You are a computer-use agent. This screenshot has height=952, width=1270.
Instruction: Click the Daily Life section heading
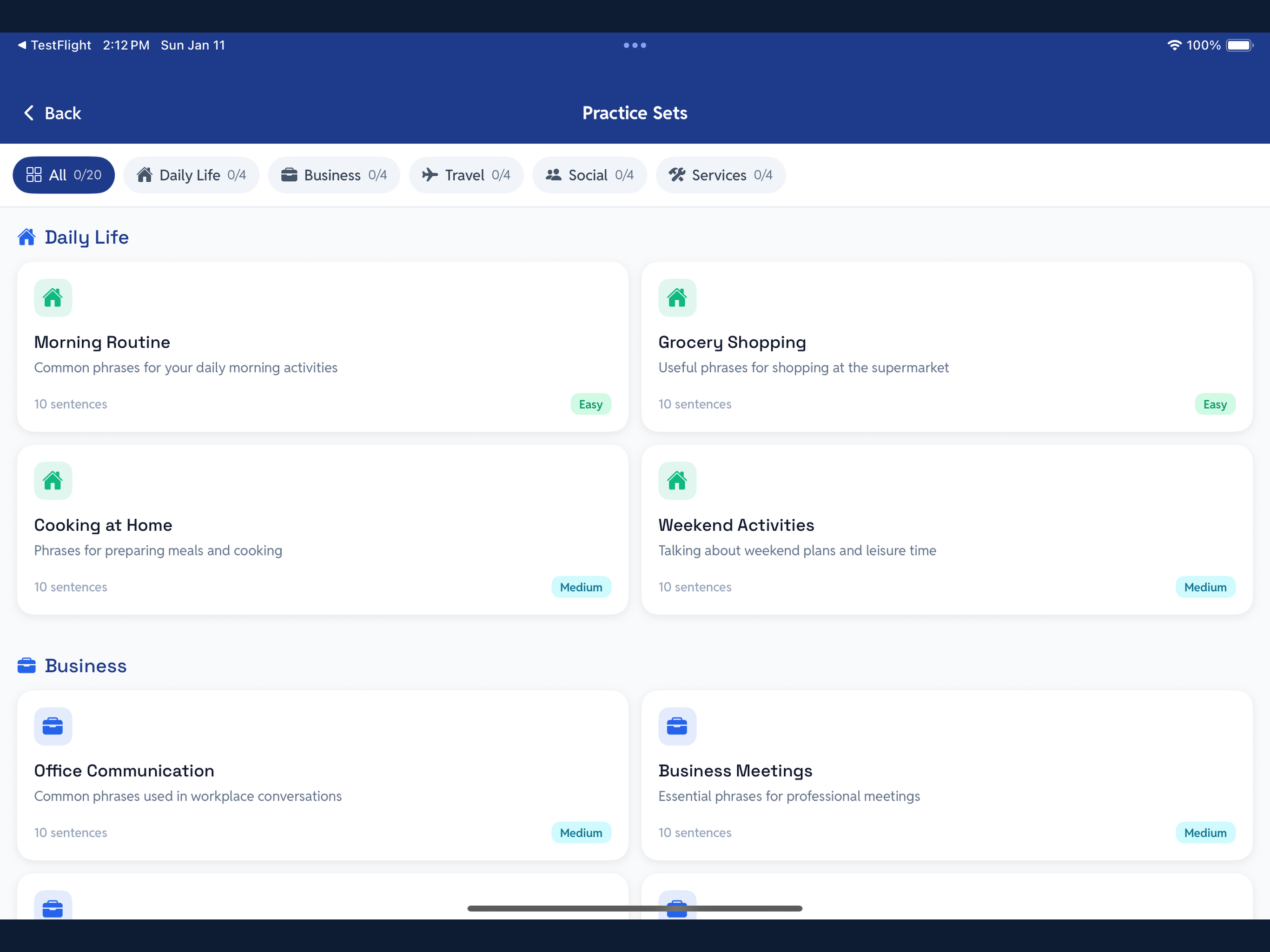pyautogui.click(x=86, y=237)
